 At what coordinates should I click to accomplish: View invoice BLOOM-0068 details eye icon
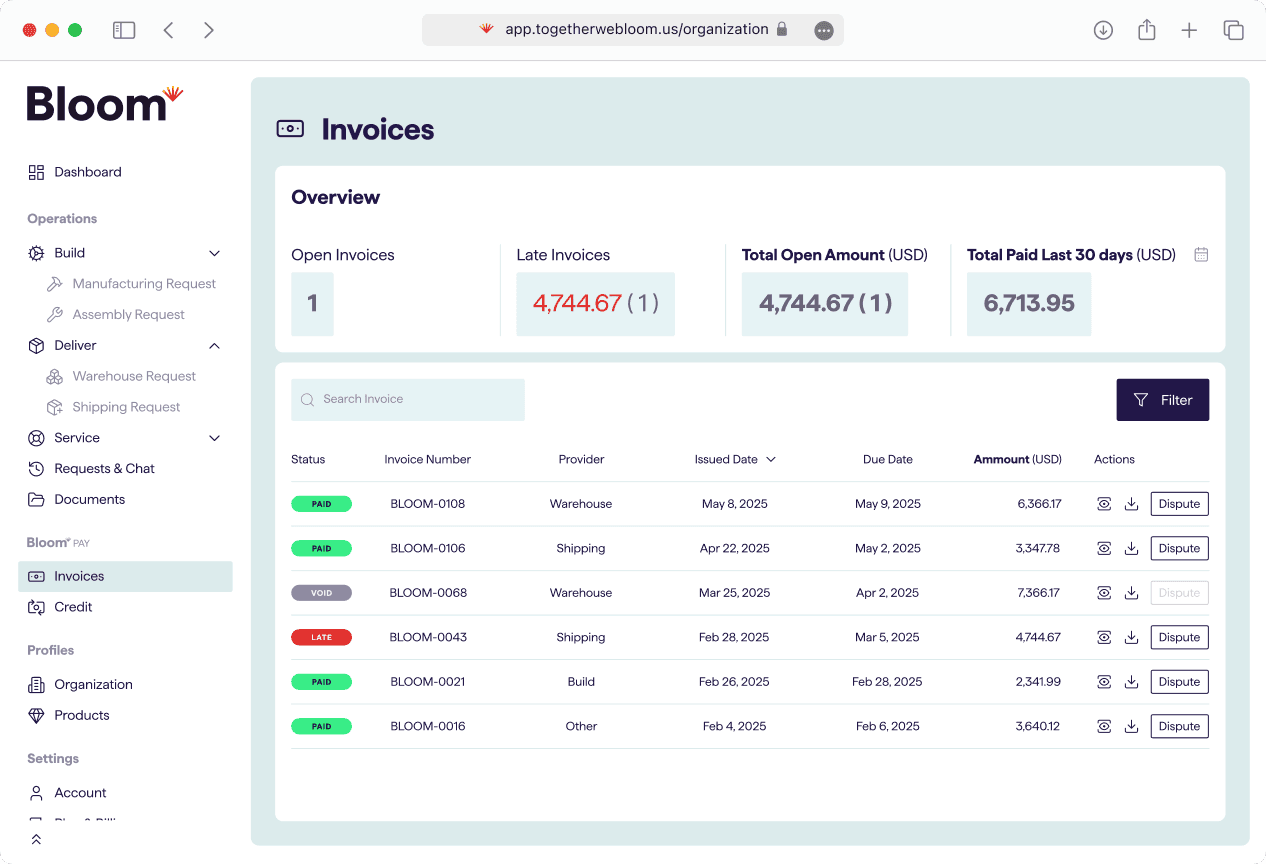(x=1104, y=593)
